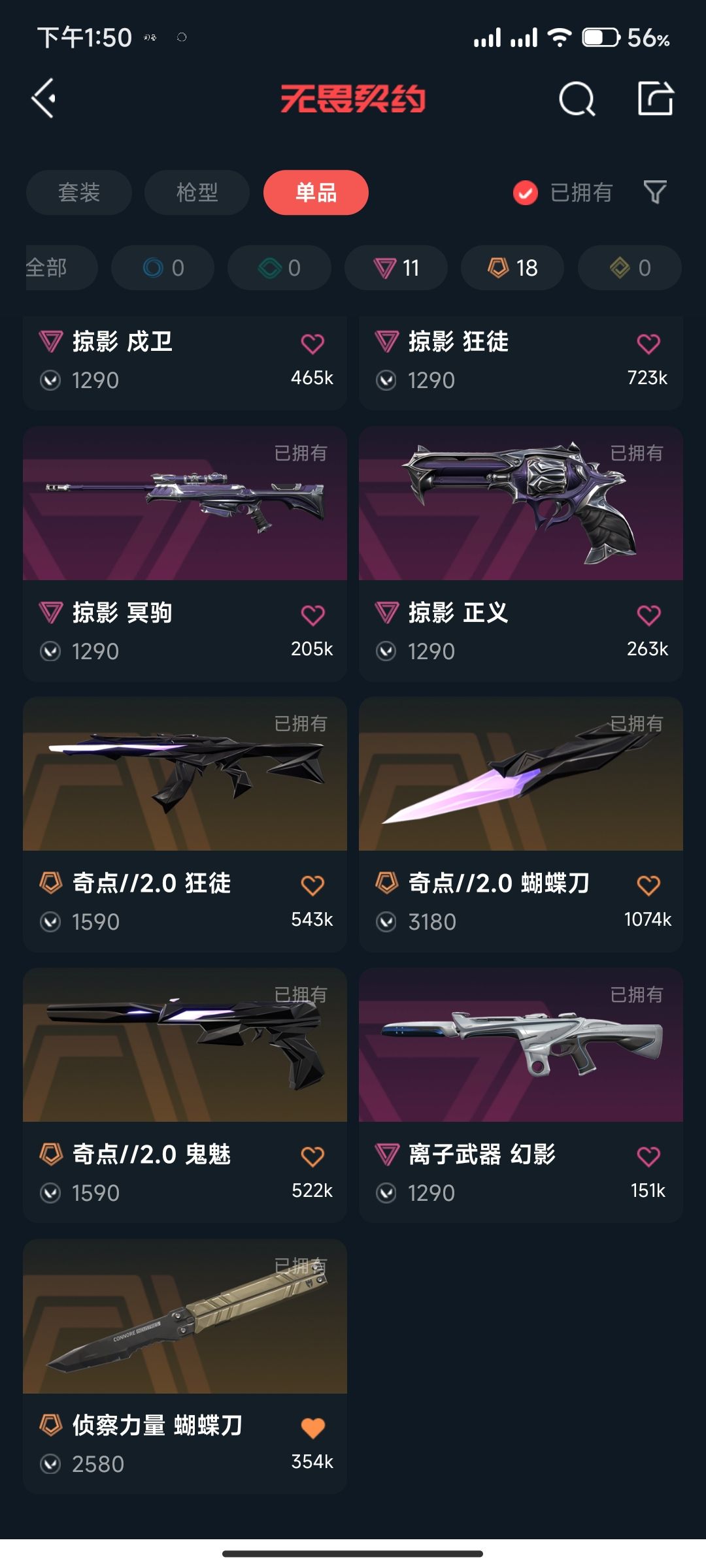Viewport: 706px width, 1568px height.
Task: Open the search magnifier icon
Action: pos(577,99)
